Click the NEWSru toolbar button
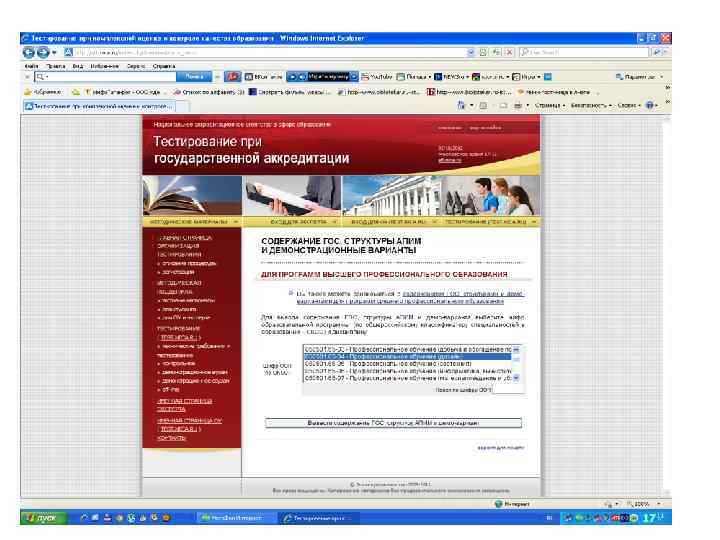Screen dimensions: 720x540 (x=451, y=77)
